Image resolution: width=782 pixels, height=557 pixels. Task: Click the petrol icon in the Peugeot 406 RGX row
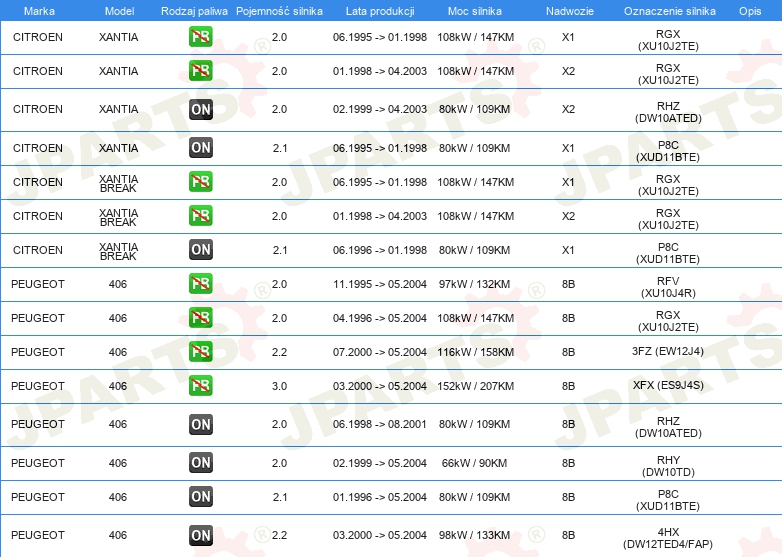(200, 317)
